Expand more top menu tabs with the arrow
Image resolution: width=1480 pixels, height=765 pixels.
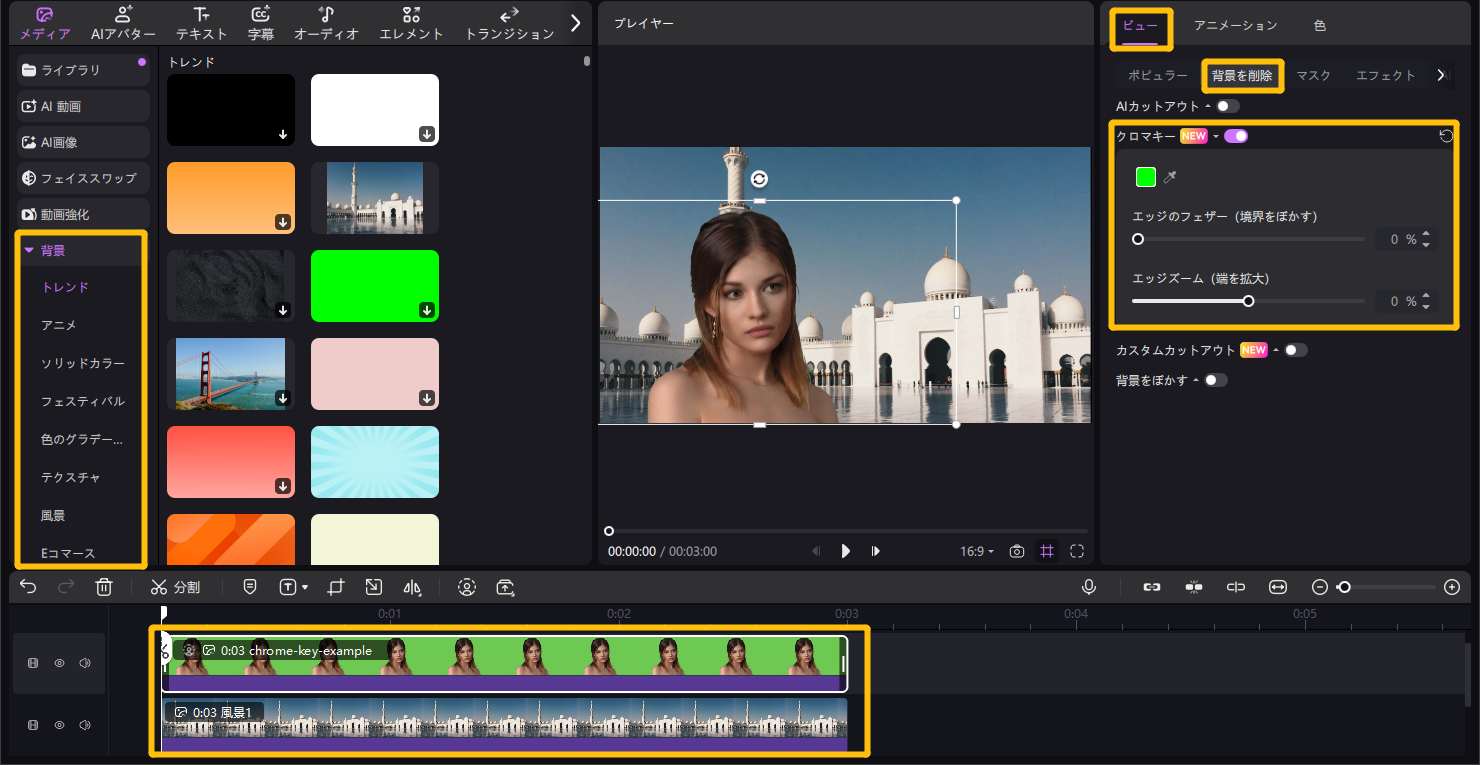(x=575, y=23)
